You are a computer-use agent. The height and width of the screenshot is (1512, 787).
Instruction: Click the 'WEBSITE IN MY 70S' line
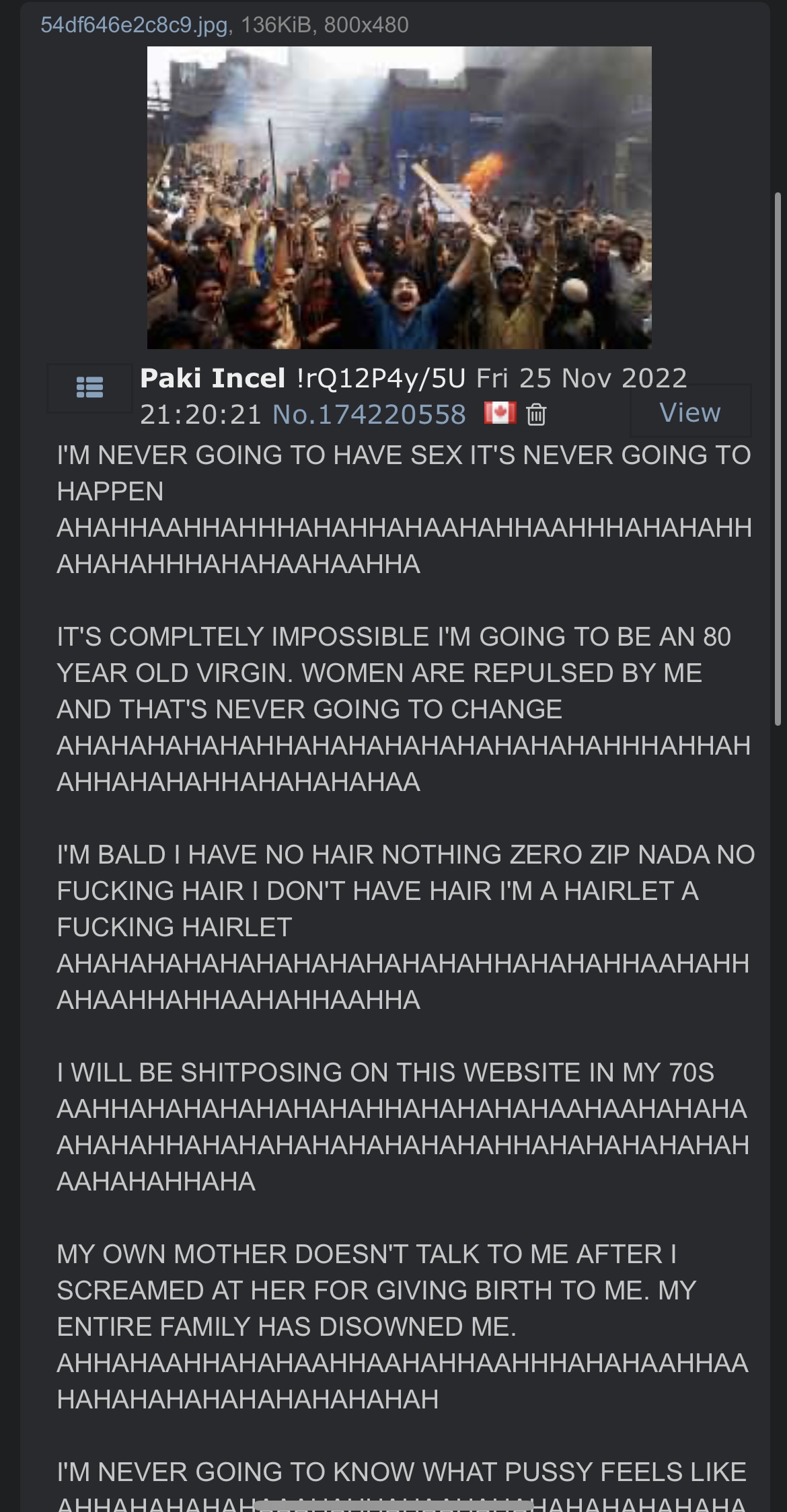point(385,1072)
